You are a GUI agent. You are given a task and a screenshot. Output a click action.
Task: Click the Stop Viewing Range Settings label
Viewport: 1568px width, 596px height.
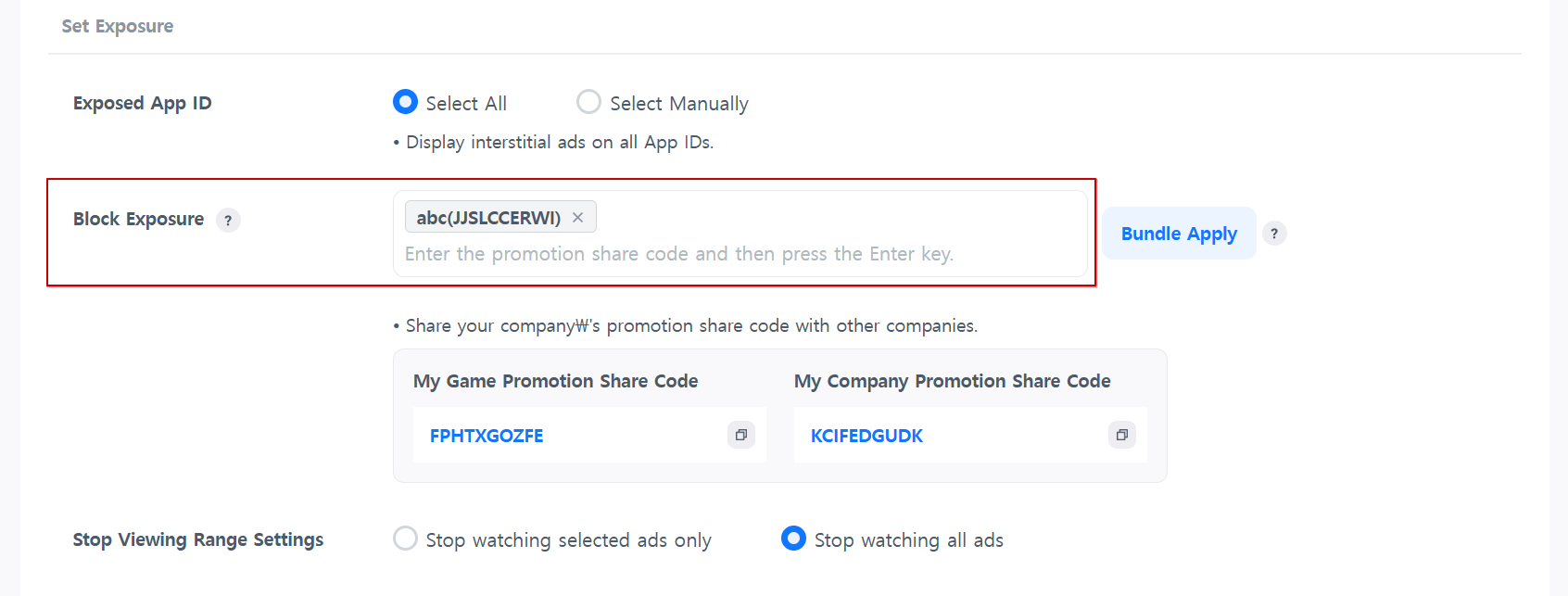198,539
